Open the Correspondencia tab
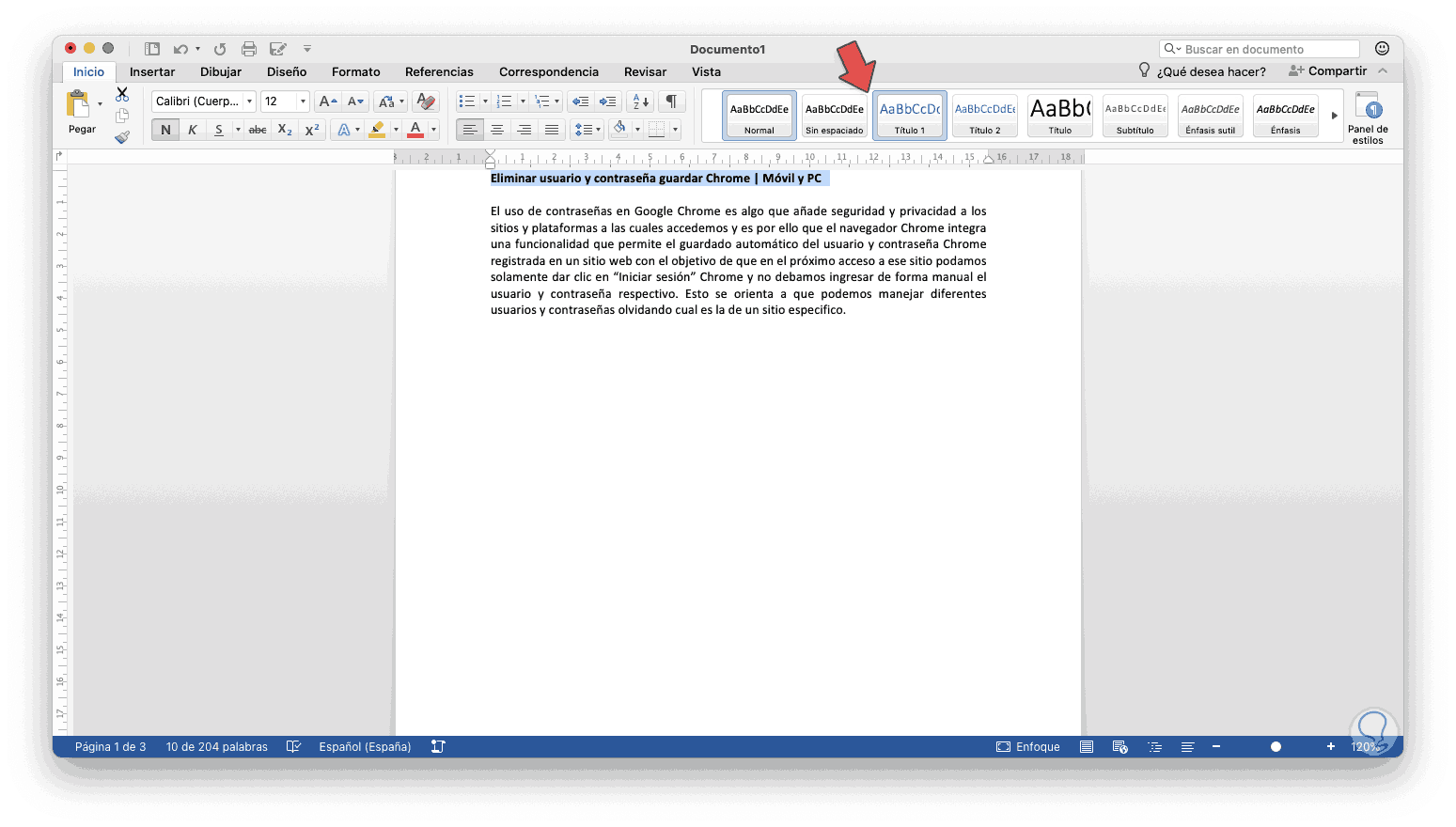This screenshot has height=827, width=1456. 549,71
